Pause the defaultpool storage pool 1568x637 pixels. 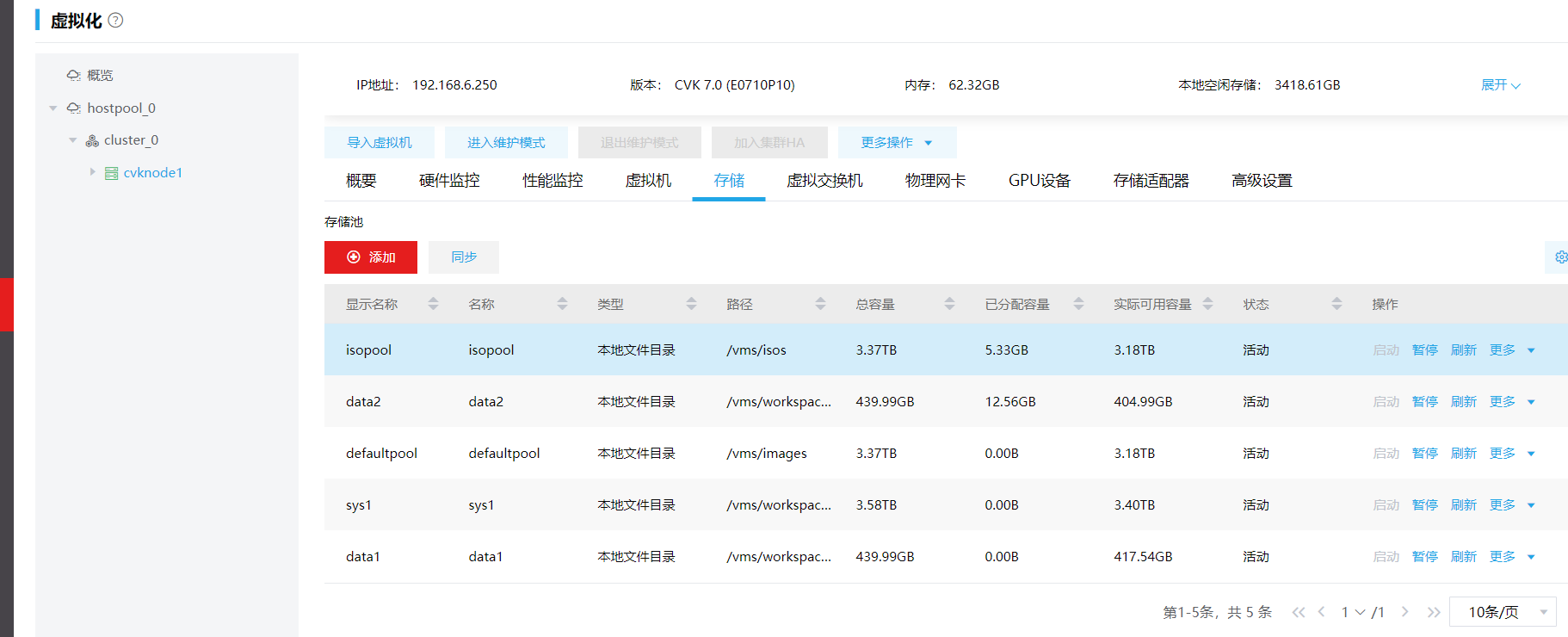(x=1425, y=454)
